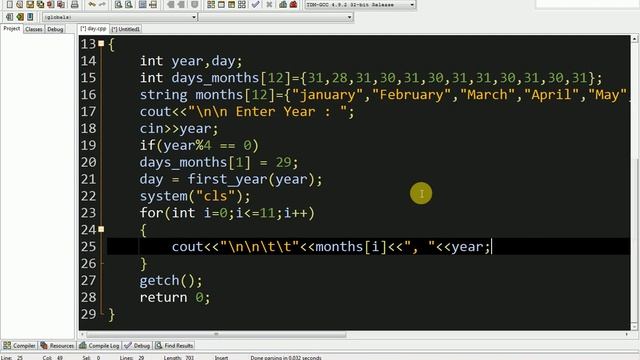Open the Resources bottom tab
The width and height of the screenshot is (640, 360).
(57, 346)
